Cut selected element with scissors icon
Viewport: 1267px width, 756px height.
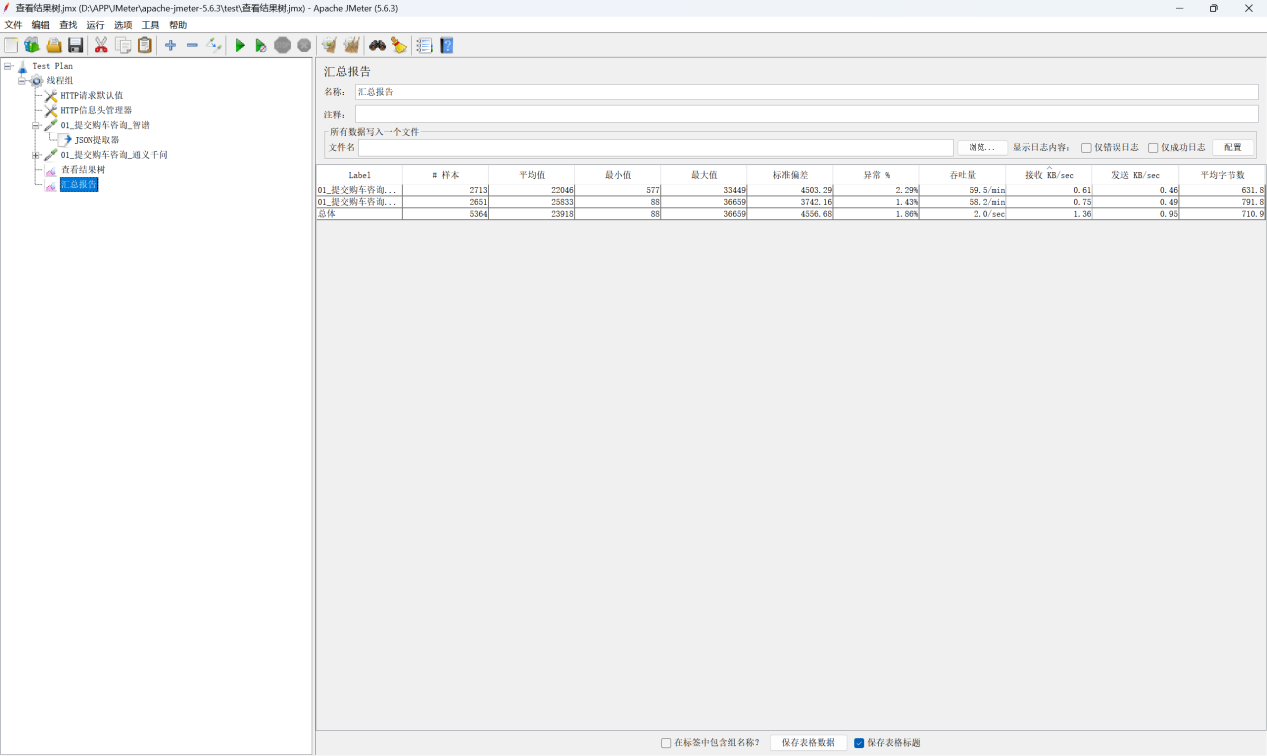coord(101,45)
